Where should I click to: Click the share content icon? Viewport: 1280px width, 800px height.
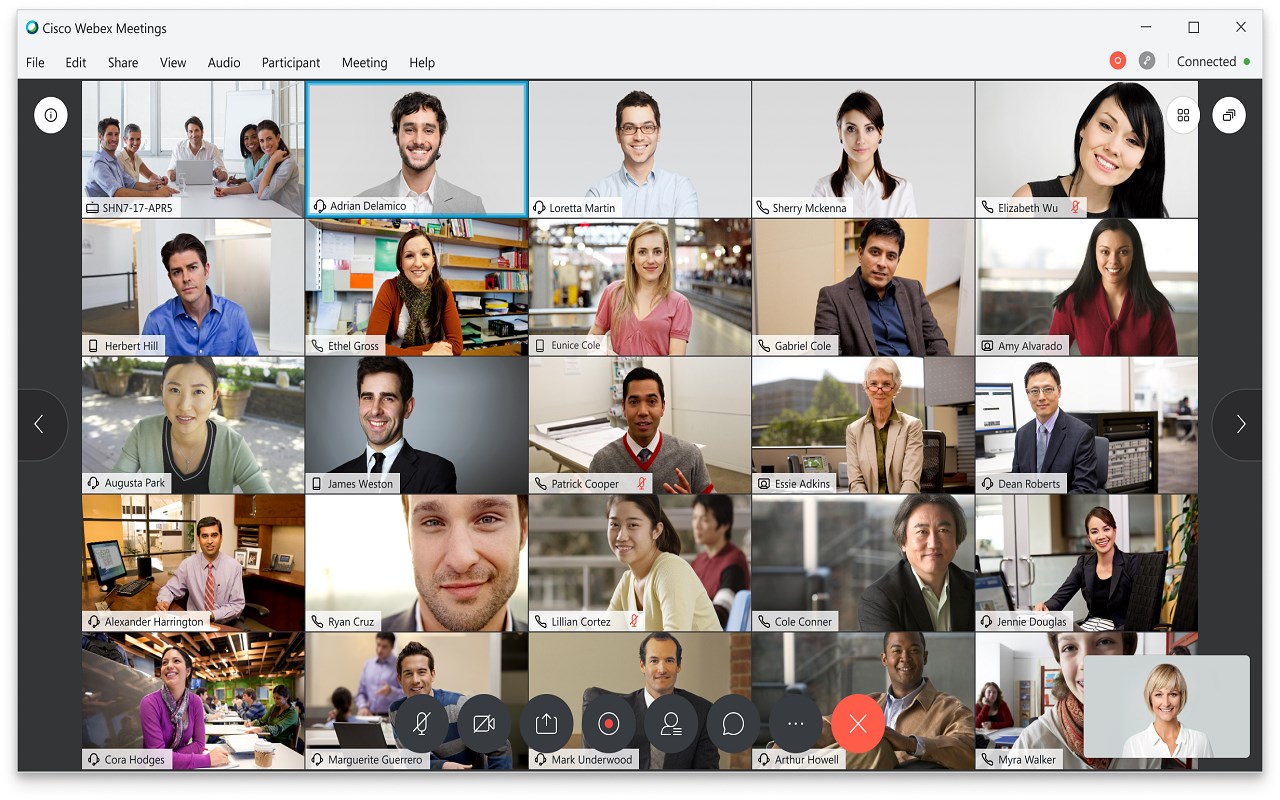(546, 724)
